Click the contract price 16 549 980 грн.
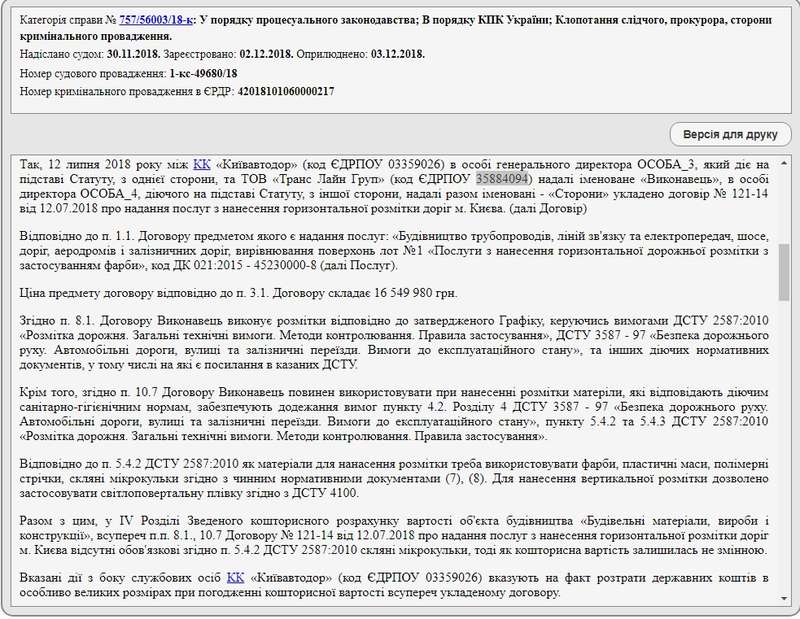The height and width of the screenshot is (619, 800). point(415,293)
